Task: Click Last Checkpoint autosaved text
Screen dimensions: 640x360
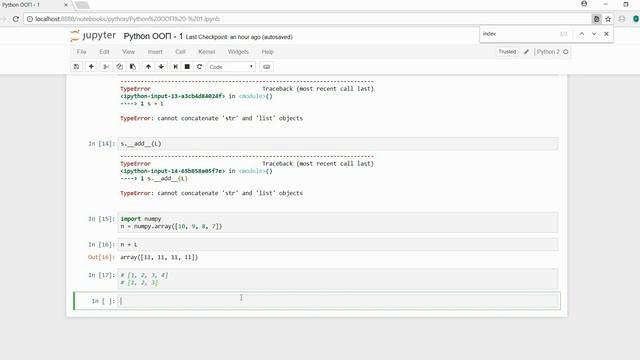Action: tap(239, 37)
